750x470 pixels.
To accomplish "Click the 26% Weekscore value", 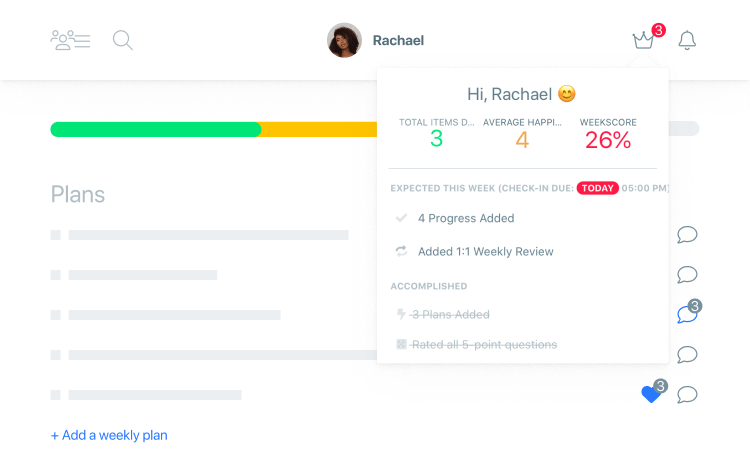I will coord(608,140).
